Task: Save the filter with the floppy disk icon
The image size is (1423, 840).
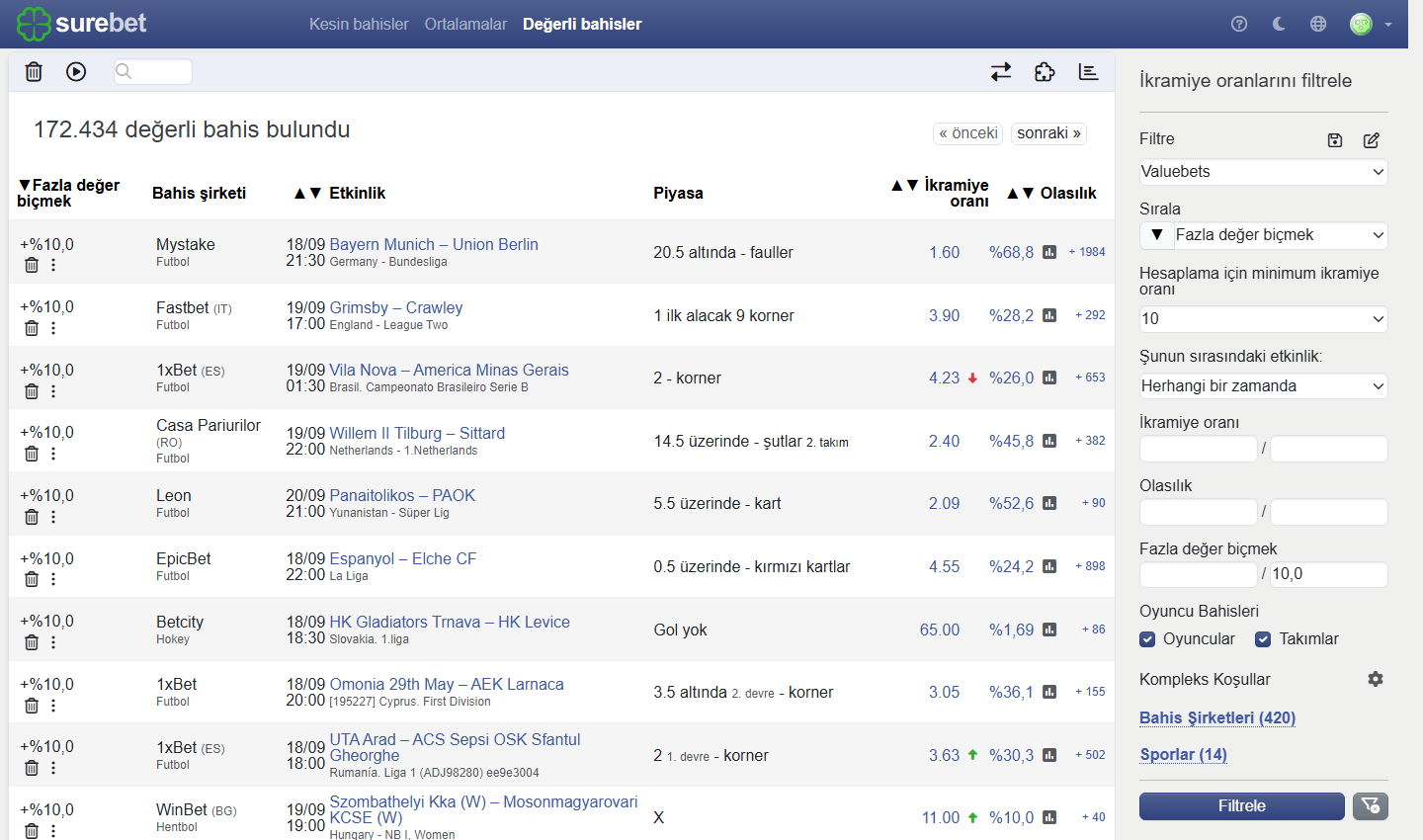Action: [x=1335, y=140]
